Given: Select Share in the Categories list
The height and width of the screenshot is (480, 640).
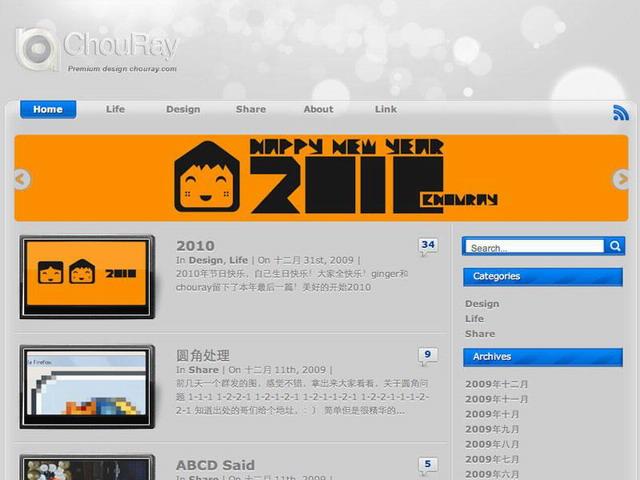Looking at the screenshot, I should (x=480, y=334).
